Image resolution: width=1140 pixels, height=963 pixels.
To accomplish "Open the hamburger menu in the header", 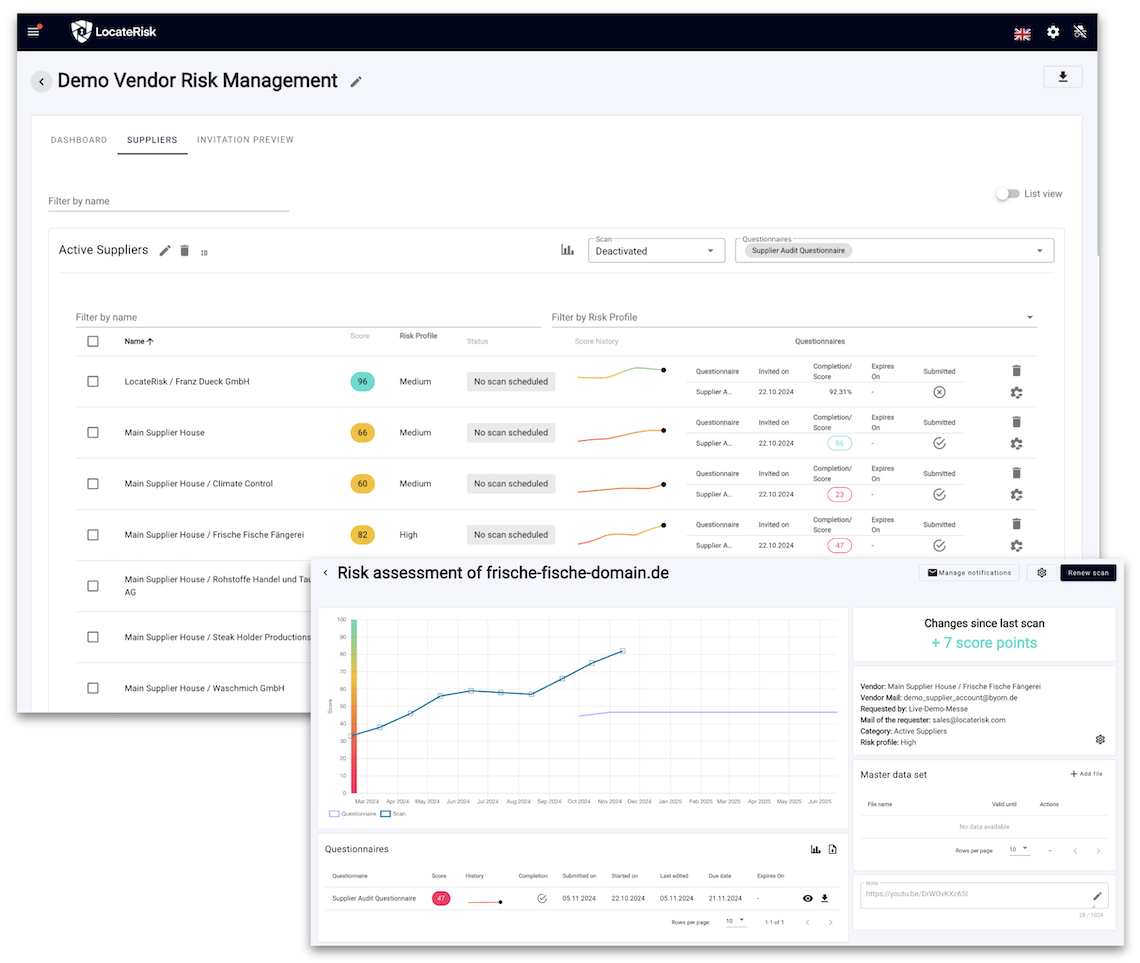I will pos(33,31).
